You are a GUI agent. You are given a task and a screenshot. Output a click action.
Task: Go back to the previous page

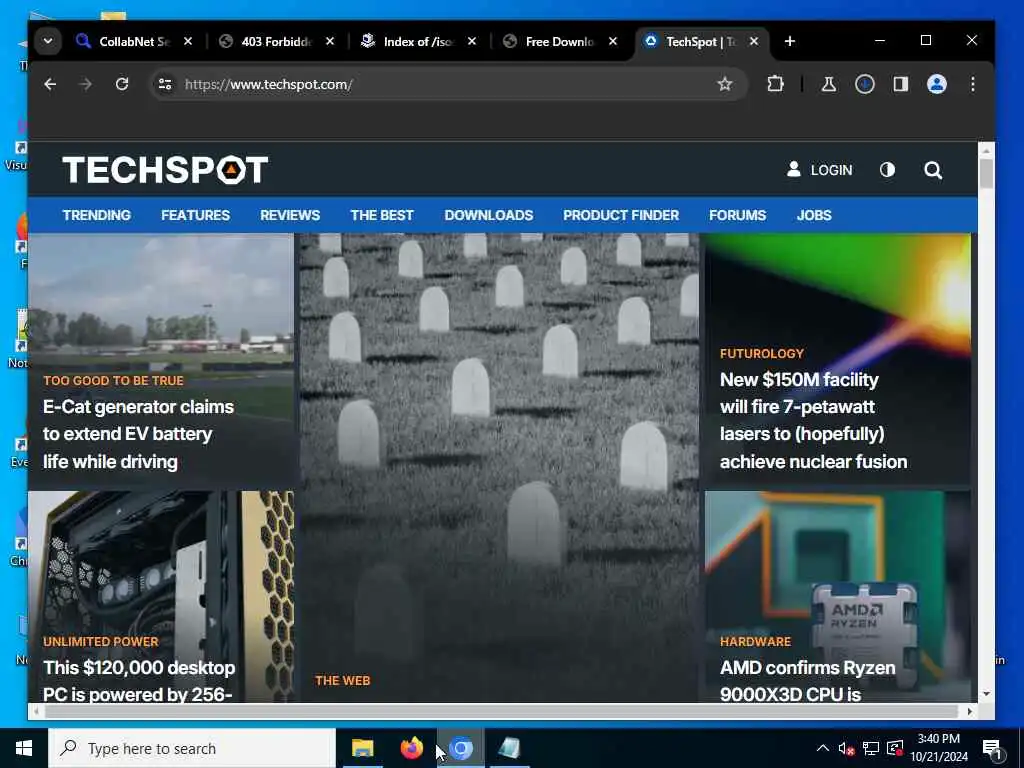50,84
